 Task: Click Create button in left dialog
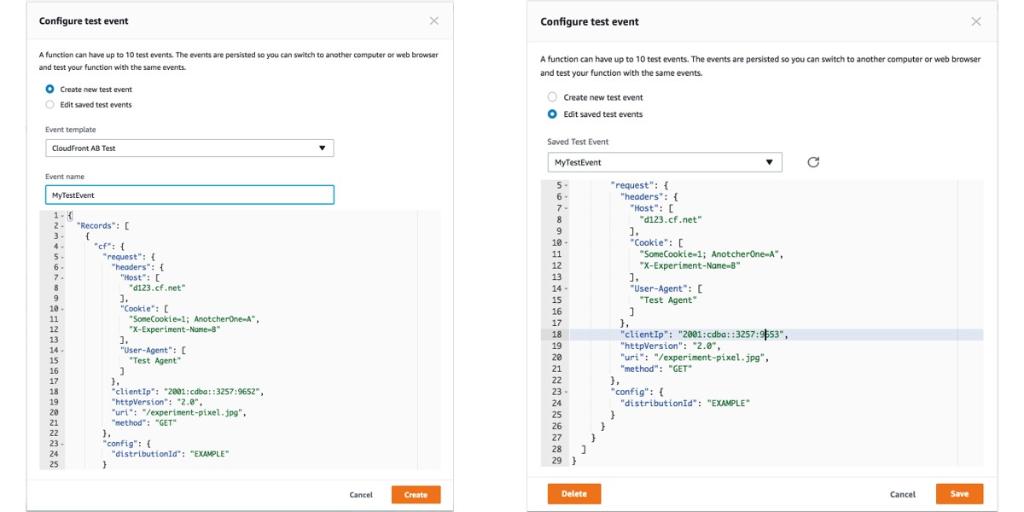(x=416, y=495)
